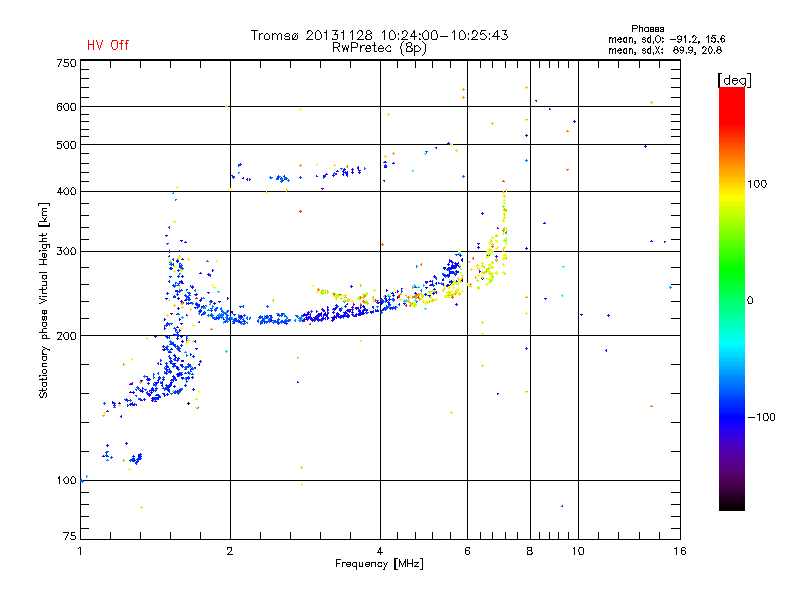The height and width of the screenshot is (600, 800).
Task: Click the y-axis label '300'
Action: 66,252
